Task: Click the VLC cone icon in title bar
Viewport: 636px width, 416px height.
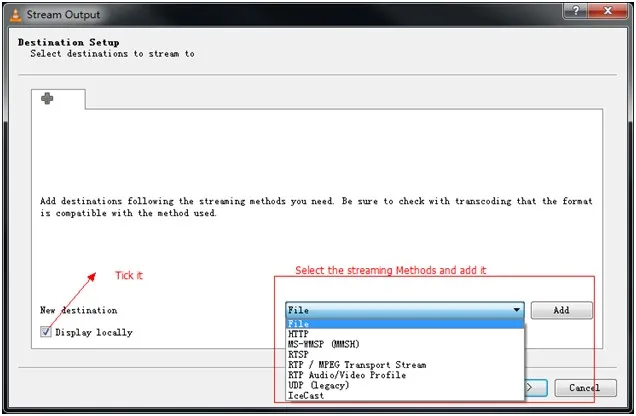Action: (x=15, y=15)
